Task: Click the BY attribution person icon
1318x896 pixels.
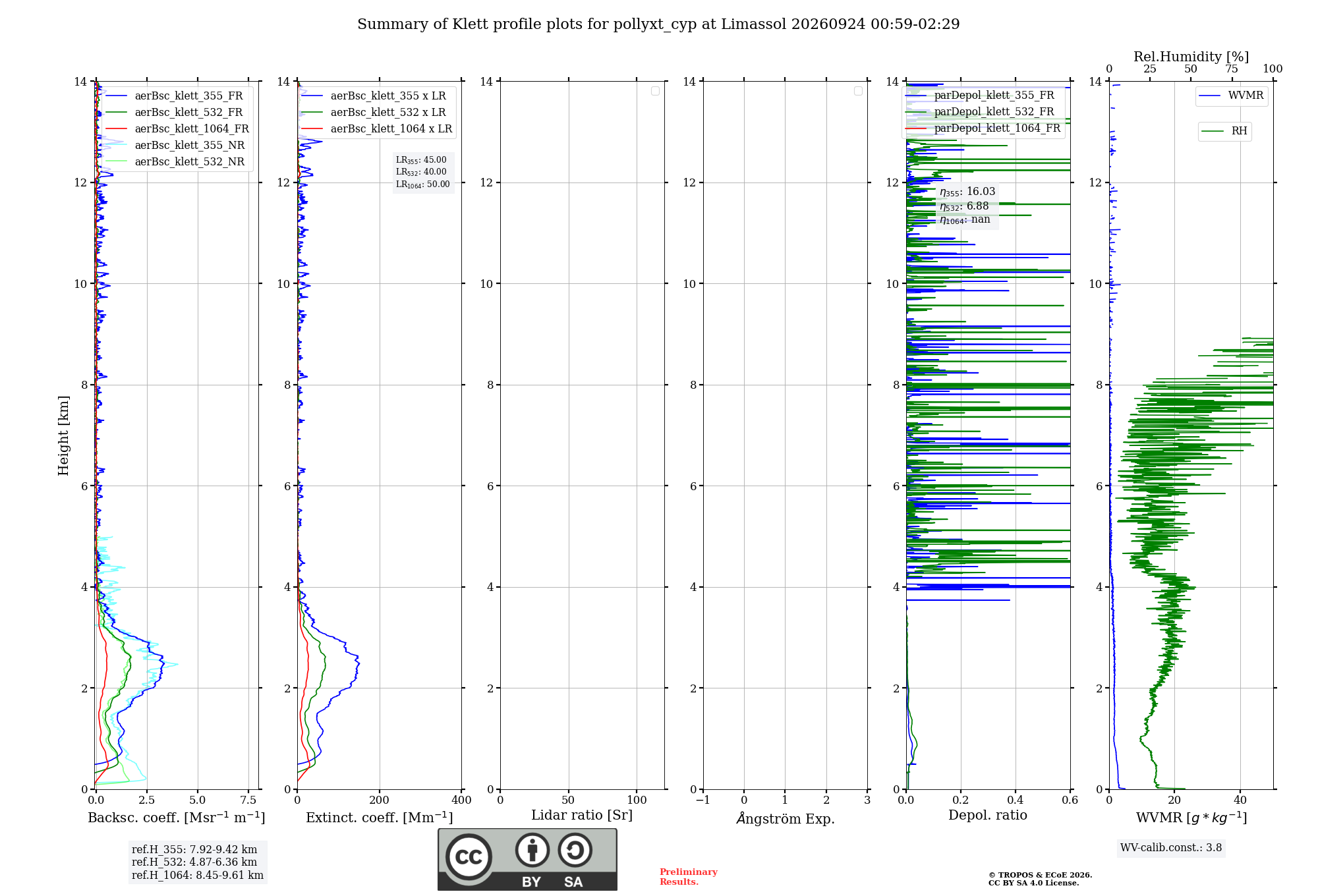Action: pyautogui.click(x=532, y=850)
